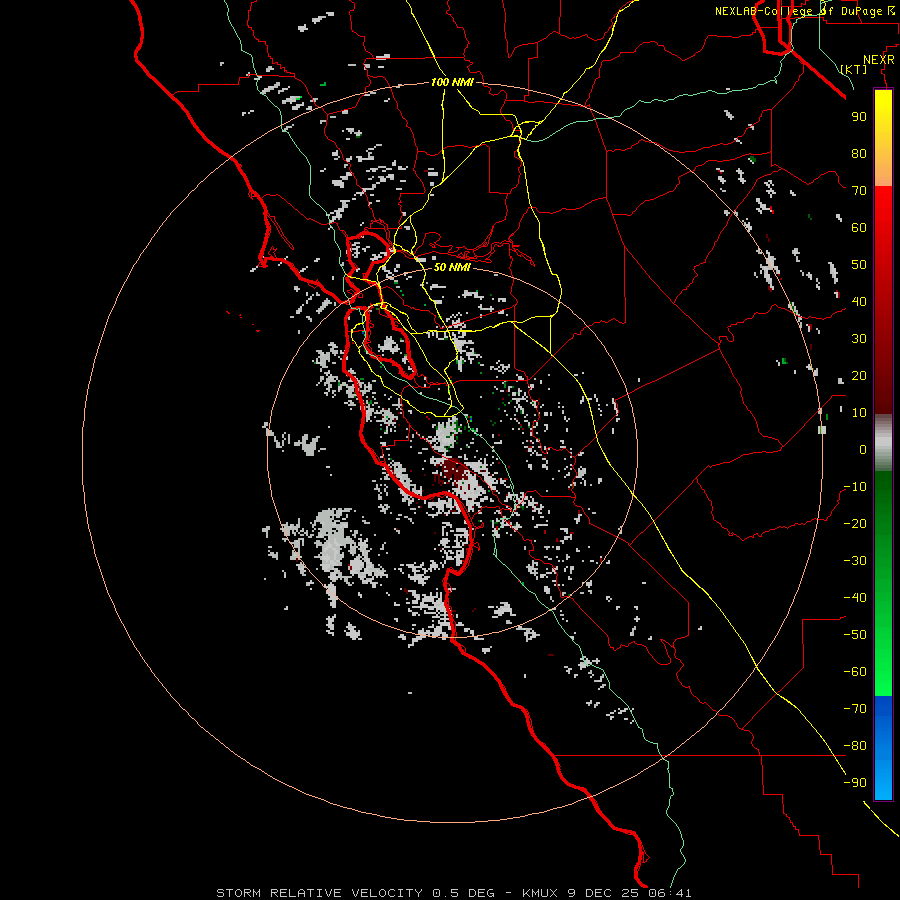Click the -60 knots scale label
Image resolution: width=900 pixels, height=900 pixels.
[855, 672]
